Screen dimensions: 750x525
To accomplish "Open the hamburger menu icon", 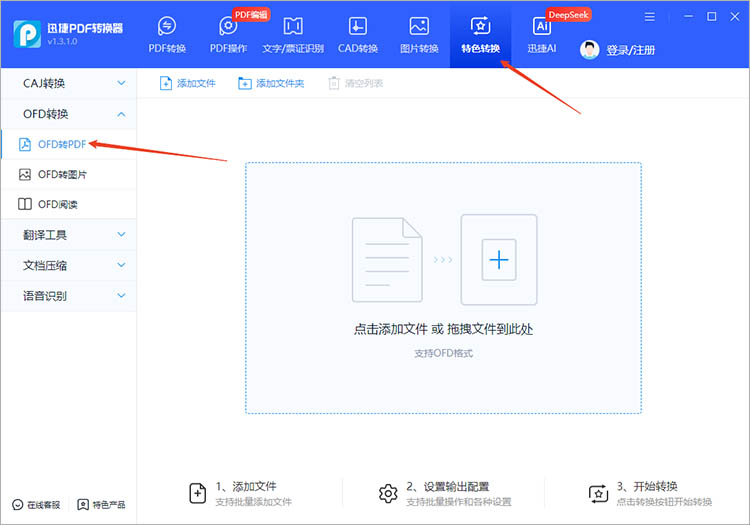I will click(650, 17).
